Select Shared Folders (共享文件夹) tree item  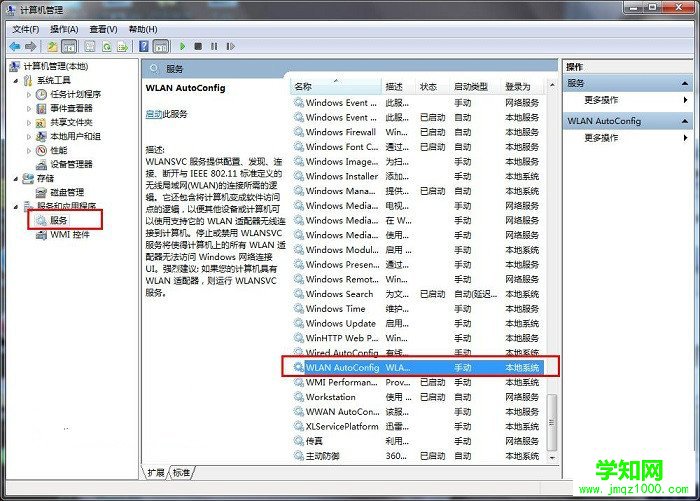(71, 122)
